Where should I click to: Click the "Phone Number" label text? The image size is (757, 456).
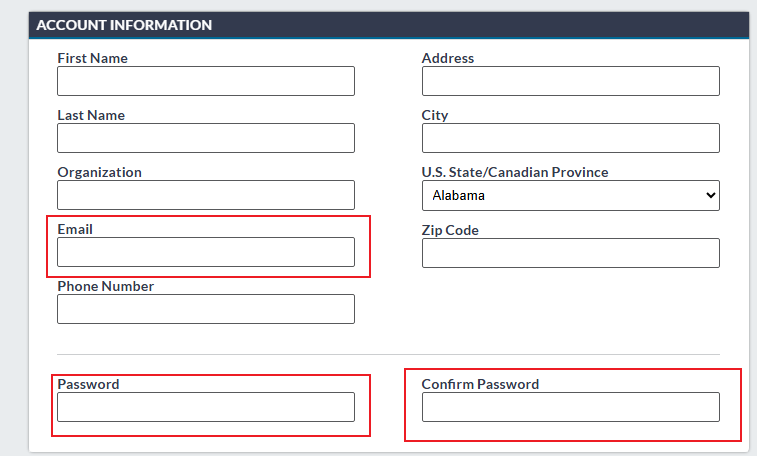tap(106, 286)
